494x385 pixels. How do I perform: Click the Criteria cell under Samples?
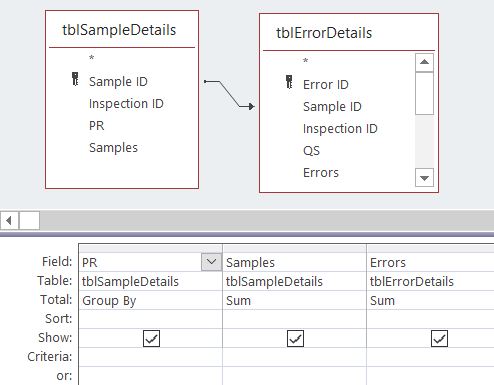295,357
